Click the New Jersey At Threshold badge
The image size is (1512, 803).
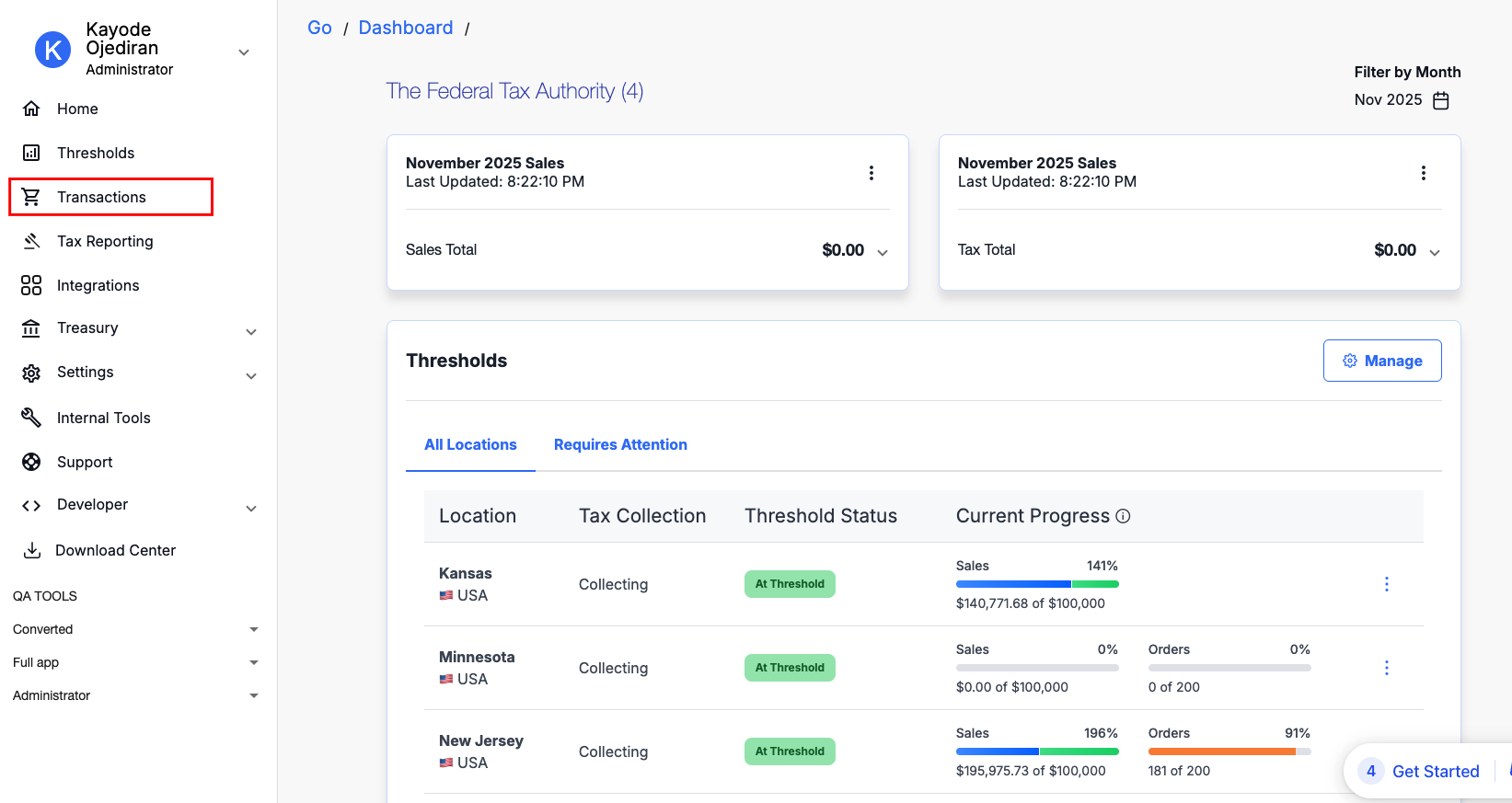pos(790,751)
